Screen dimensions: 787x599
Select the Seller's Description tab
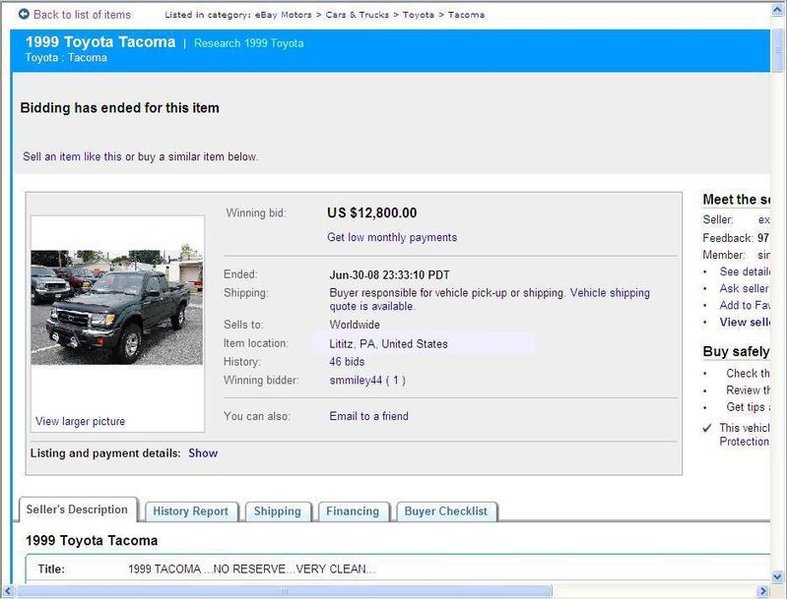78,510
